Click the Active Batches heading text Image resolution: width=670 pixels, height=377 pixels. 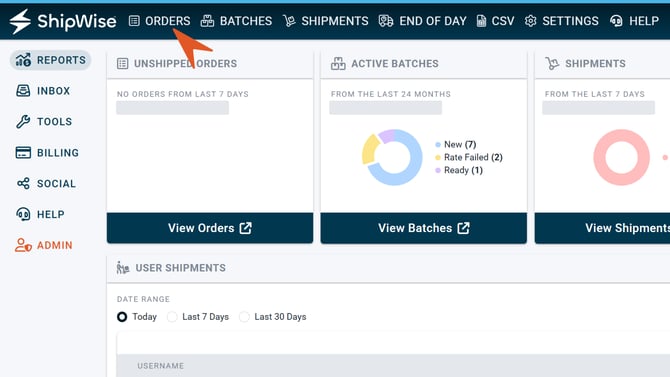pyautogui.click(x=395, y=64)
